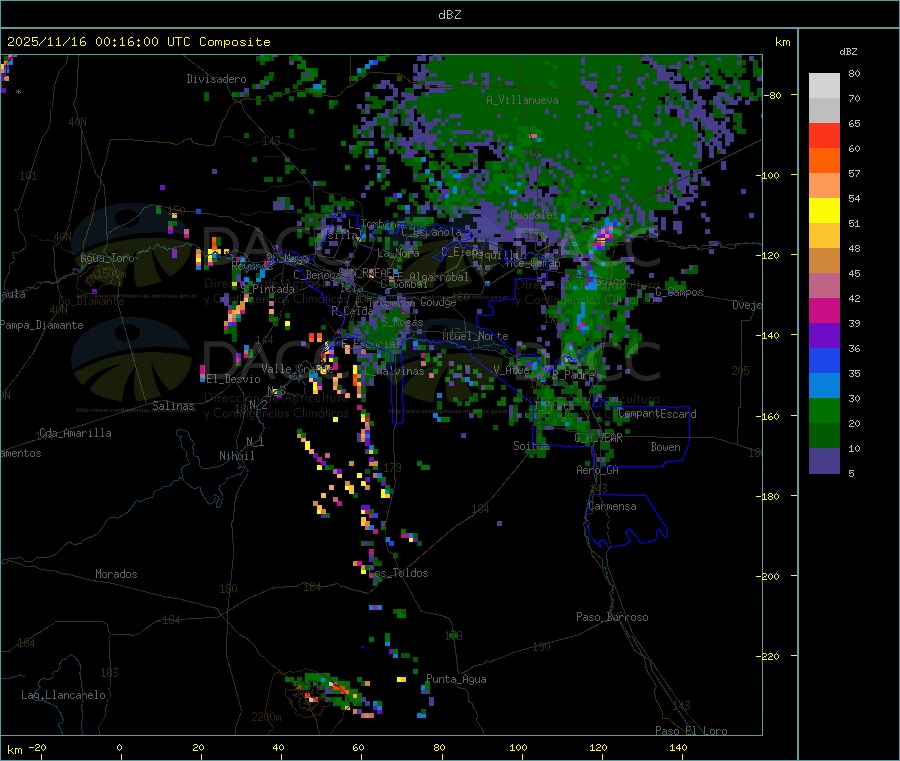The image size is (900, 761).
Task: Click the dBZ title at top
Action: [x=449, y=15]
